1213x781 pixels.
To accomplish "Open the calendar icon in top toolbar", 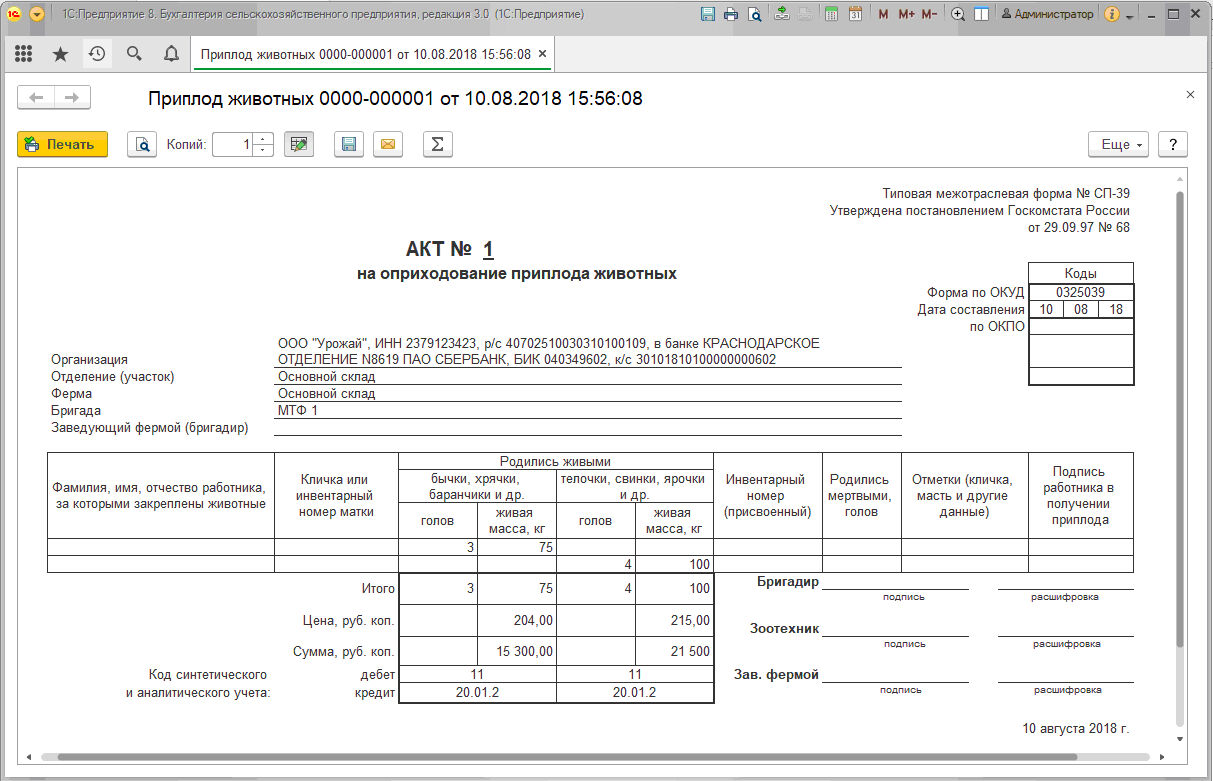I will [855, 14].
